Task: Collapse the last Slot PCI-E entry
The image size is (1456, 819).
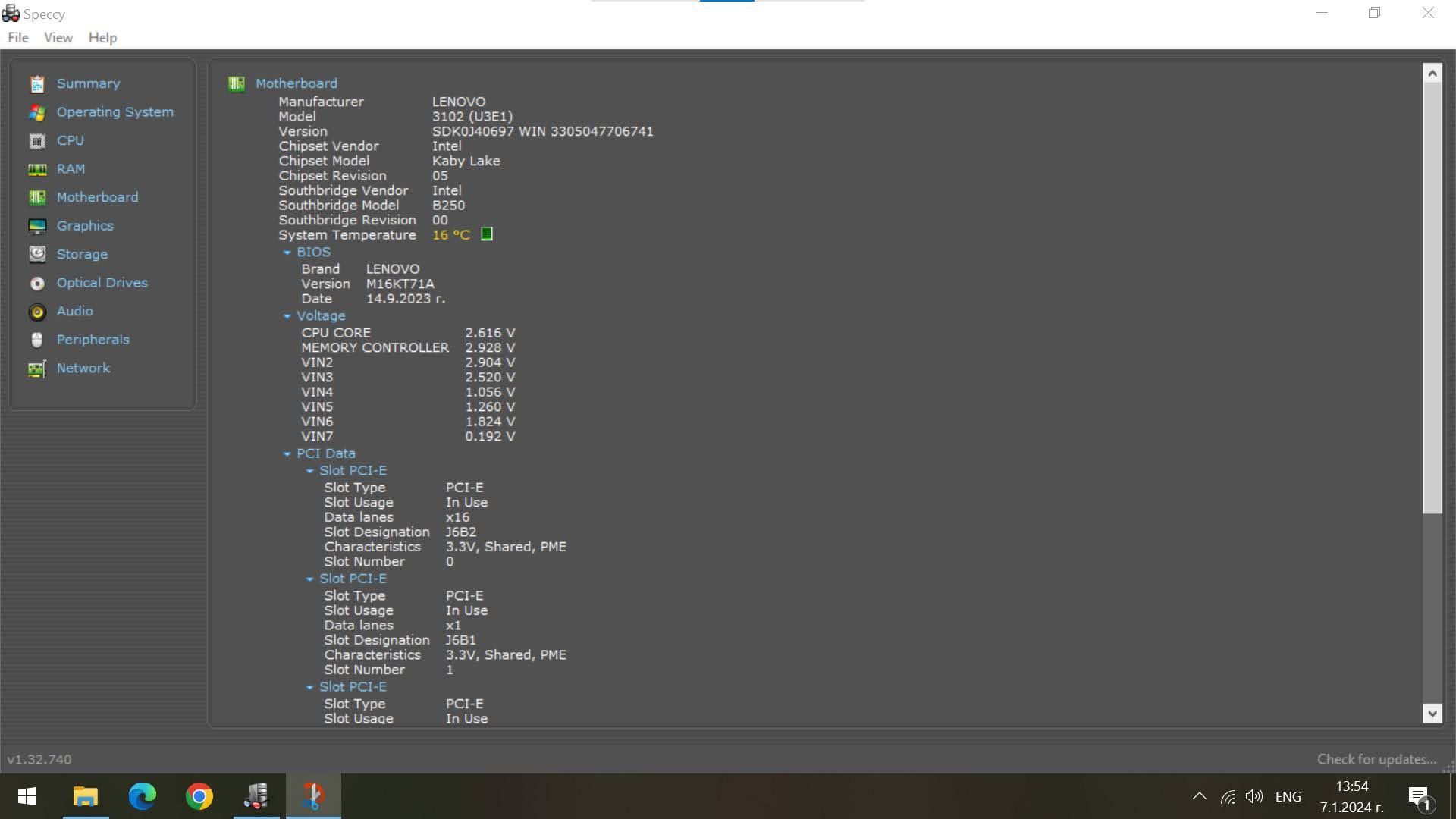Action: [310, 688]
